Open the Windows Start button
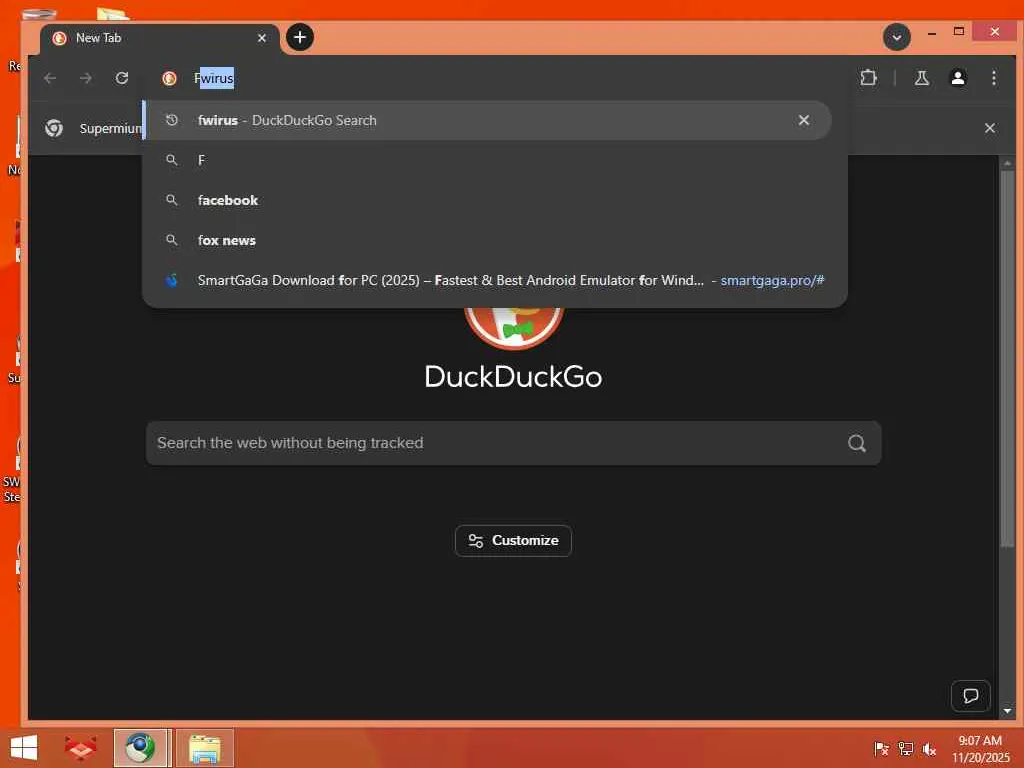The image size is (1024, 768). 24,748
